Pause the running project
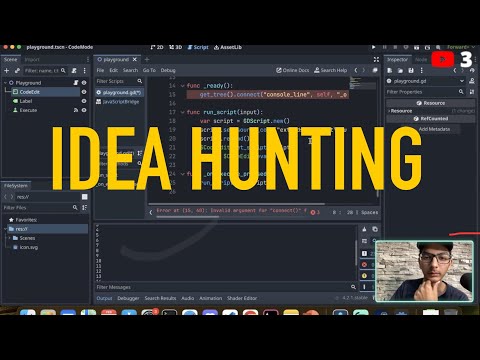480x360 pixels. coord(384,47)
